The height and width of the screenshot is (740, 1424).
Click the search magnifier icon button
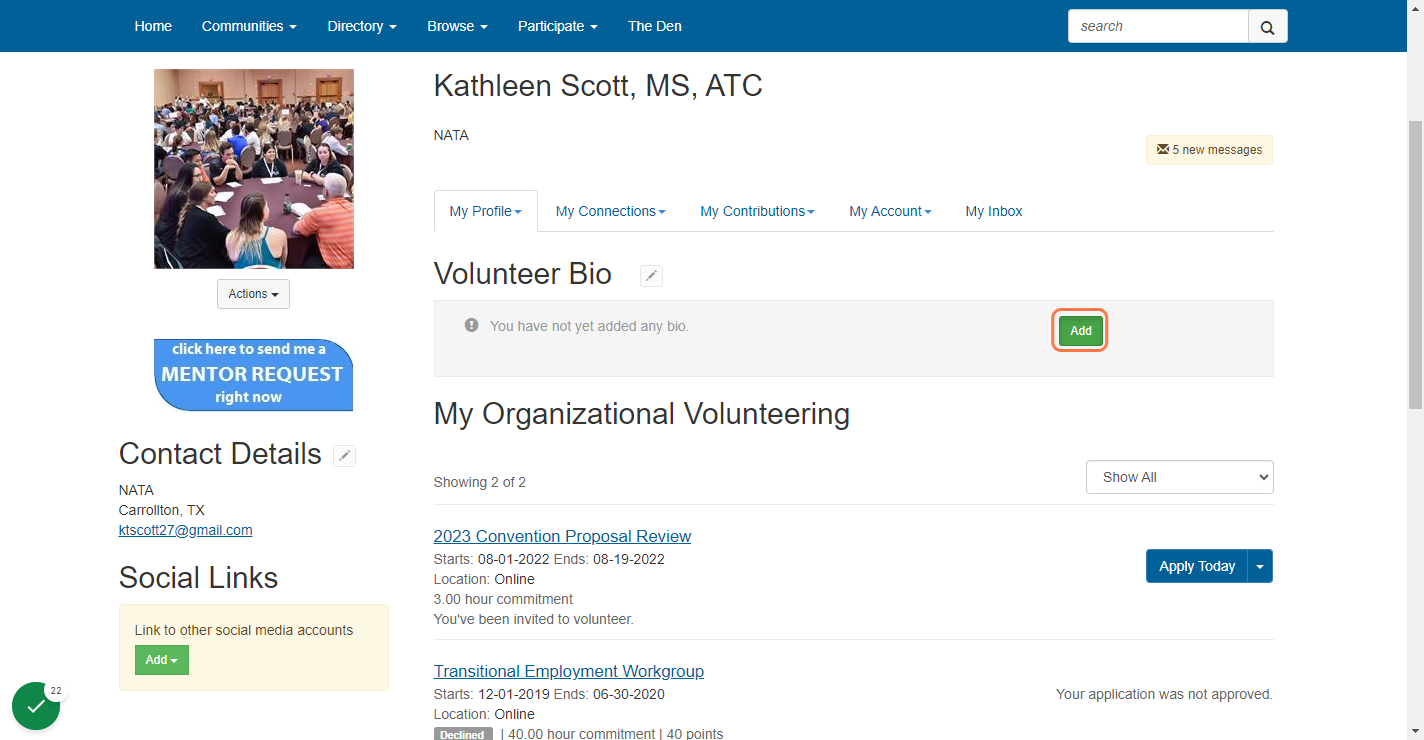tap(1267, 27)
